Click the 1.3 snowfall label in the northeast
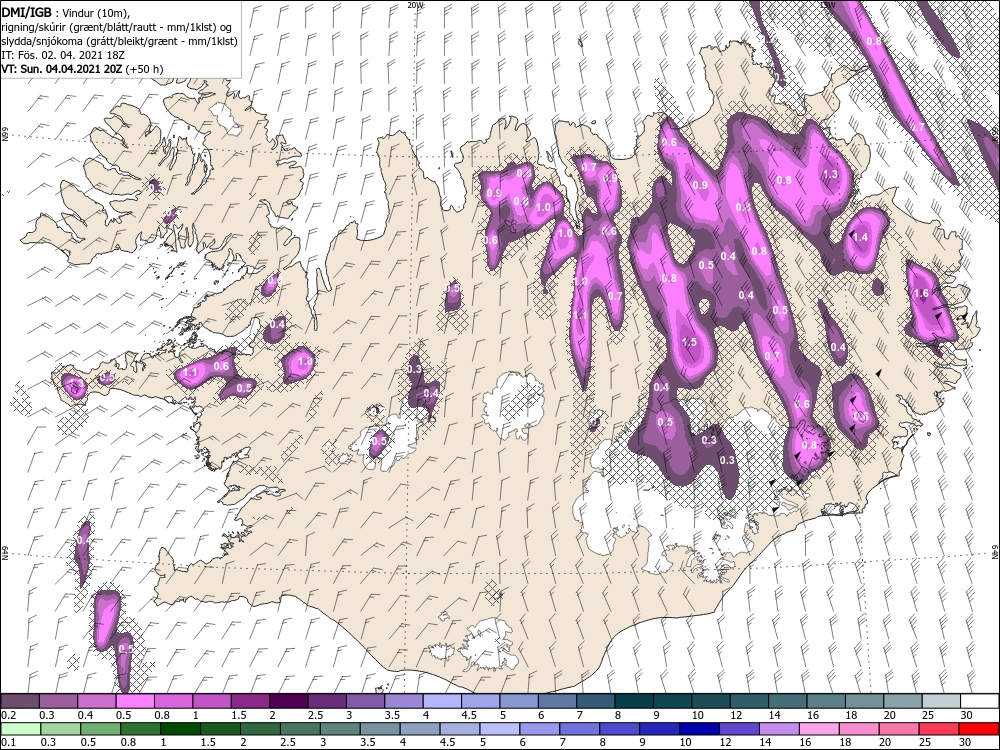 click(830, 174)
